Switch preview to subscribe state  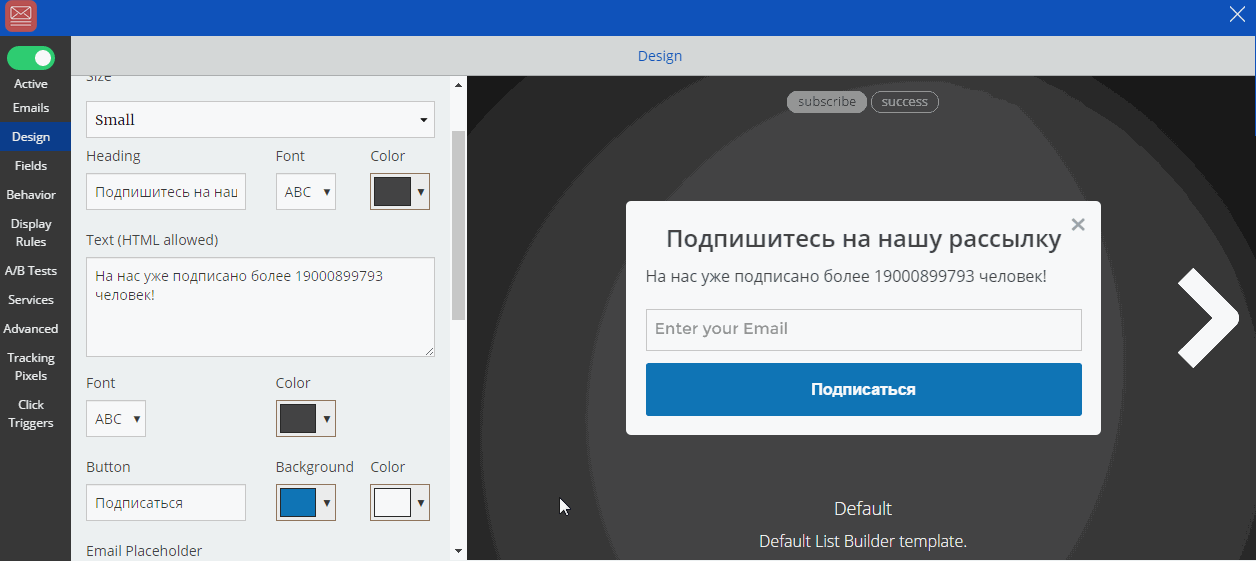pos(827,102)
